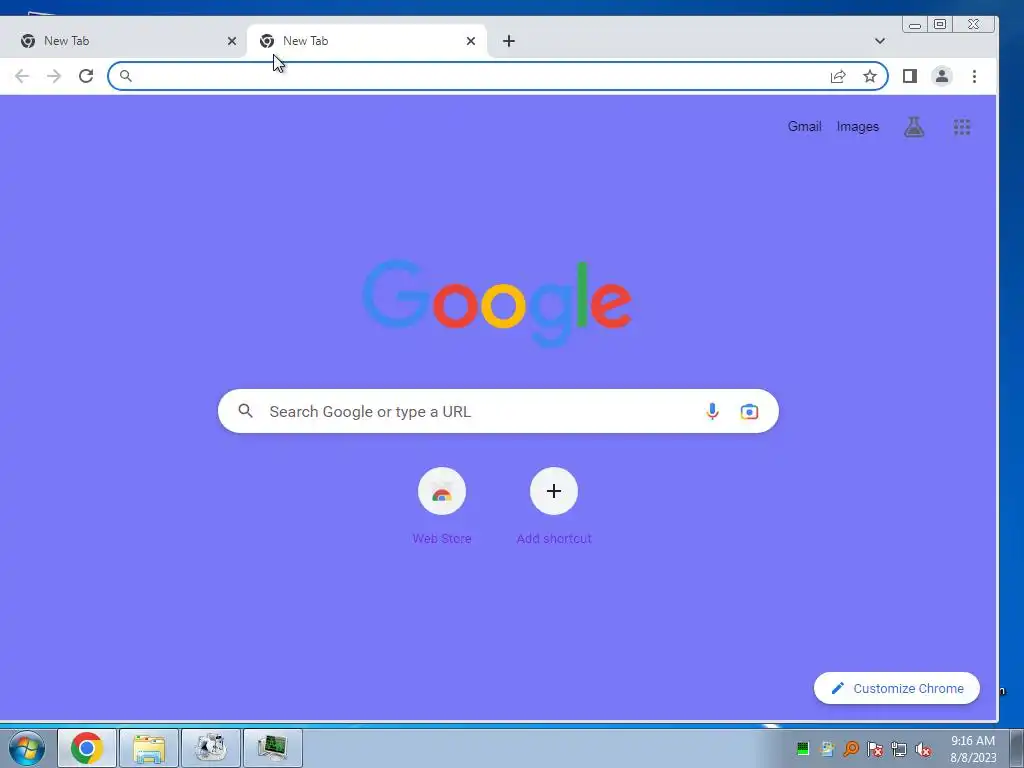Go forward with the forward arrow
The image size is (1024, 768).
coord(54,76)
